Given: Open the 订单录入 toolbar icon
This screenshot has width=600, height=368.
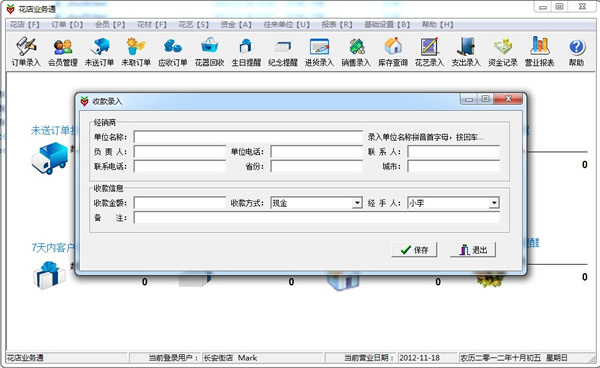Looking at the screenshot, I should [x=26, y=52].
